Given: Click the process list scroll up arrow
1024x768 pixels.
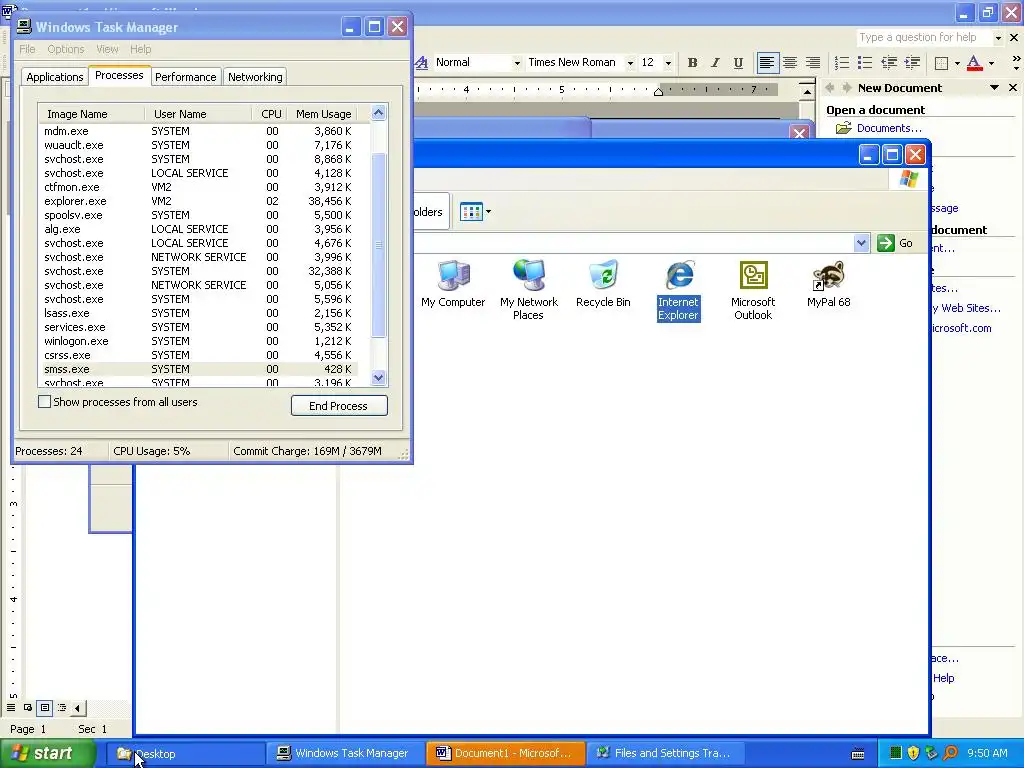Looking at the screenshot, I should [379, 113].
